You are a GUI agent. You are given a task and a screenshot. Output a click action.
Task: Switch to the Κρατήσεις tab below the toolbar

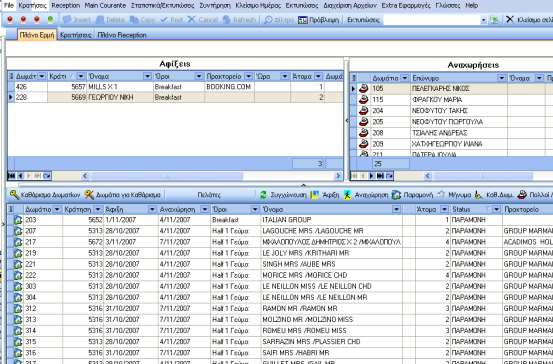coord(75,35)
